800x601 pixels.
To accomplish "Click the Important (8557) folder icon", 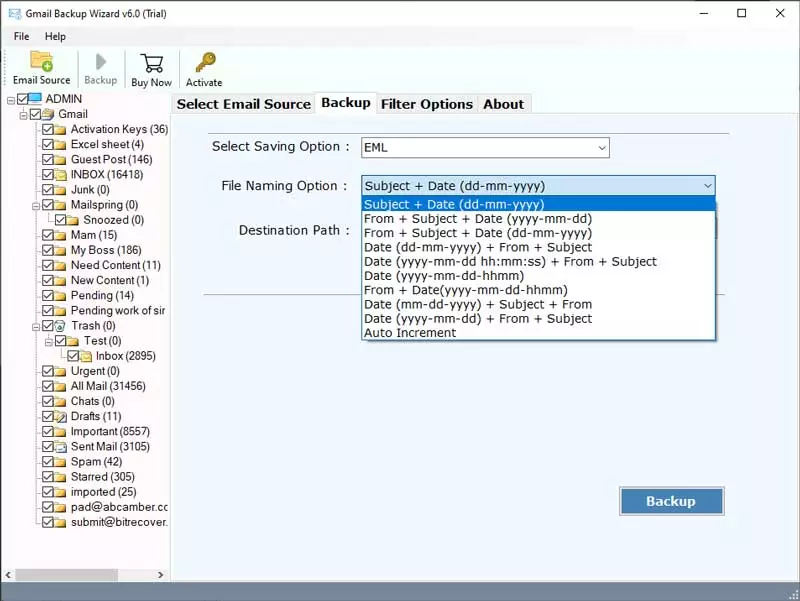I will tap(60, 432).
